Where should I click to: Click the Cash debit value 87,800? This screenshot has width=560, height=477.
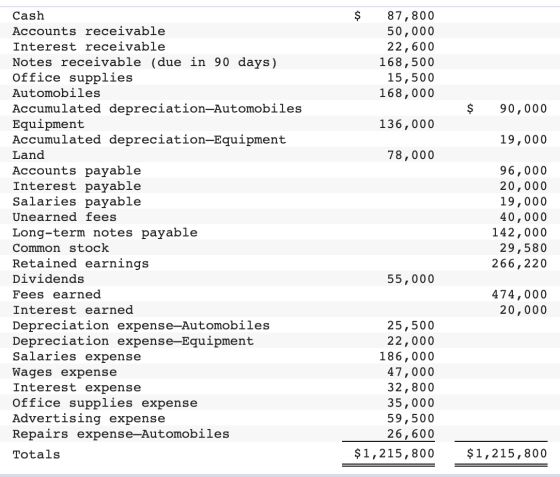[411, 16]
